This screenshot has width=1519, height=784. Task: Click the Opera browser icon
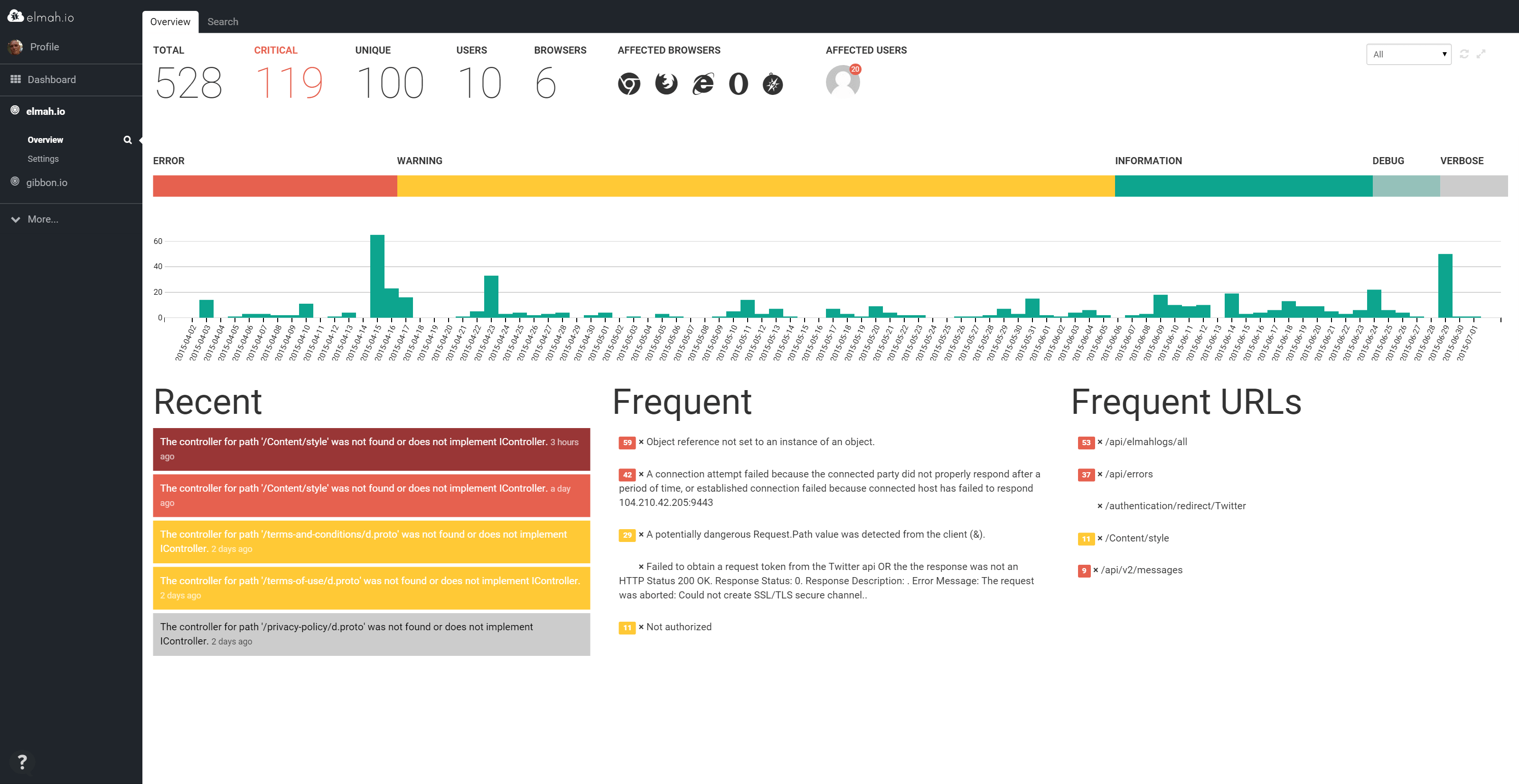pos(738,84)
